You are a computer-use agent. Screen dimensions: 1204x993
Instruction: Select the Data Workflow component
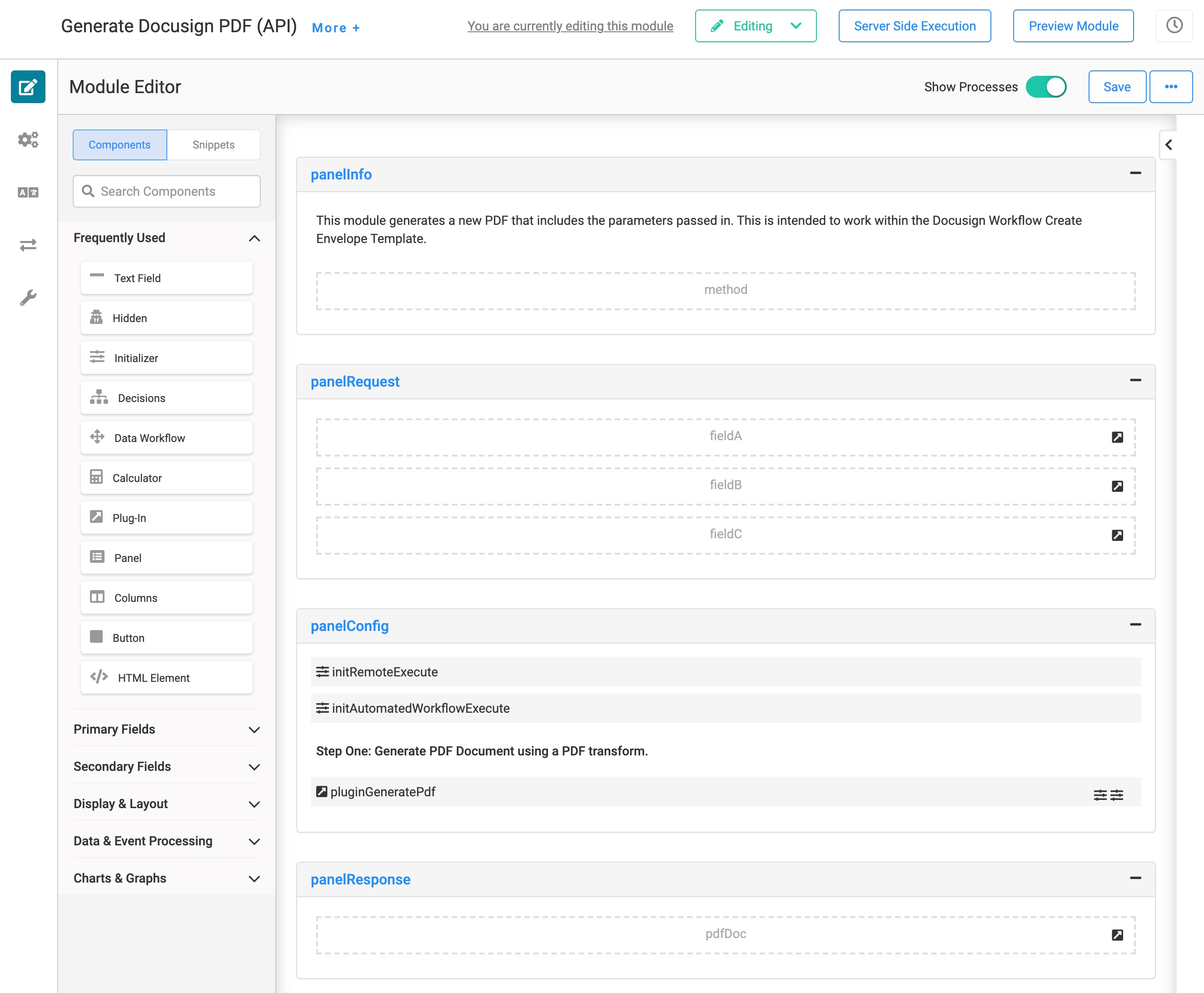[x=166, y=438]
